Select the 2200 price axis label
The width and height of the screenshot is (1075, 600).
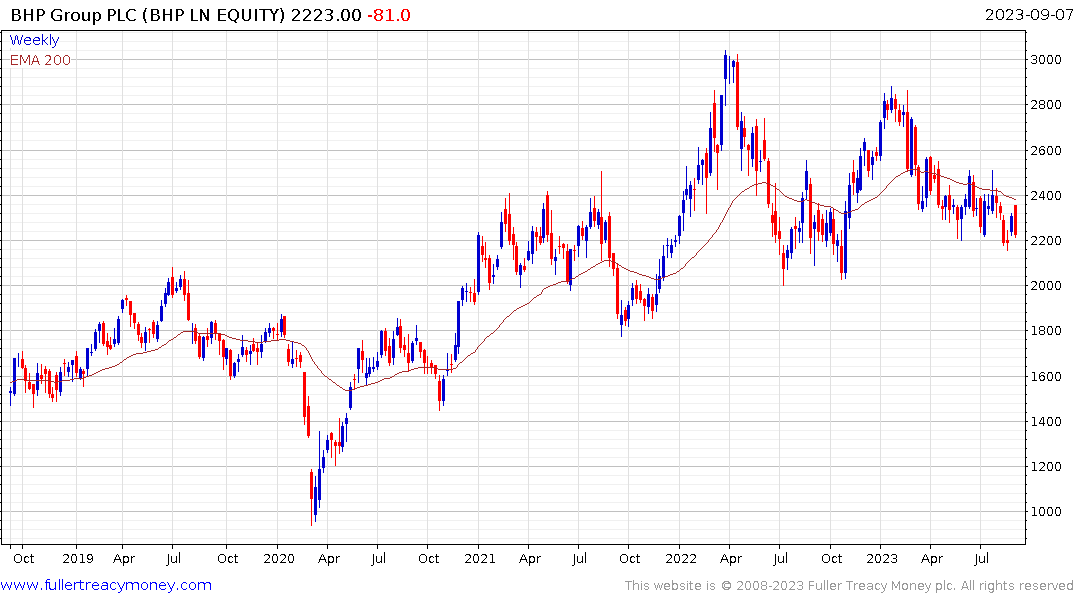(x=1046, y=241)
